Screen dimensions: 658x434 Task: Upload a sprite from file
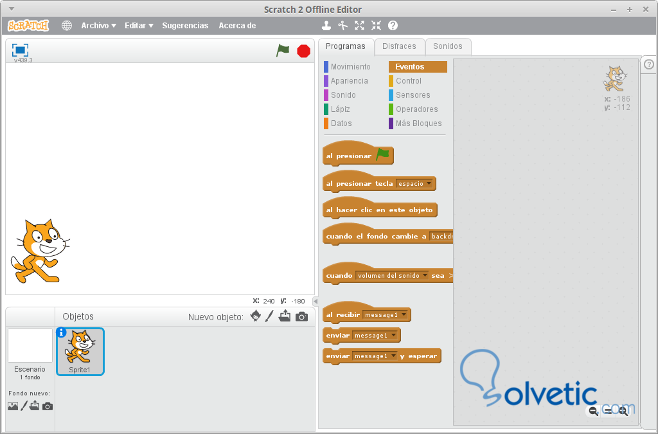tap(285, 316)
